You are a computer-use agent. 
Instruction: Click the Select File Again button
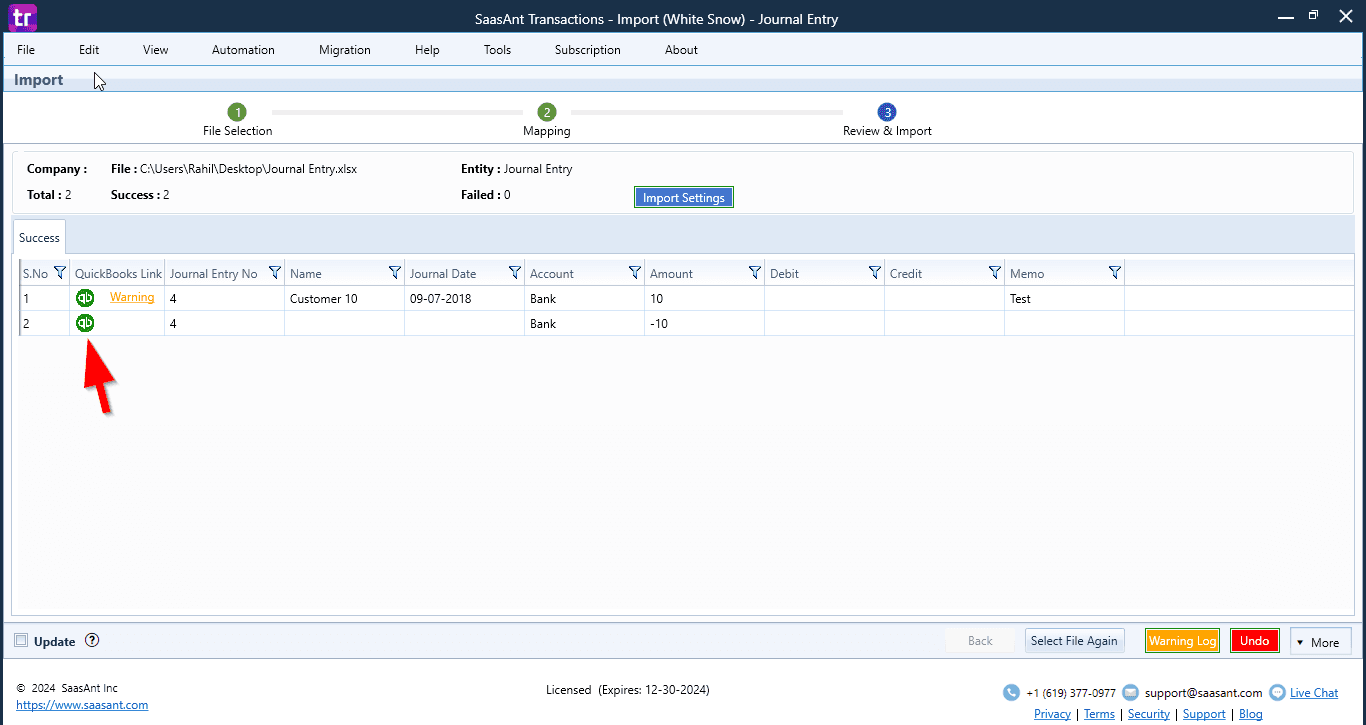click(1074, 641)
